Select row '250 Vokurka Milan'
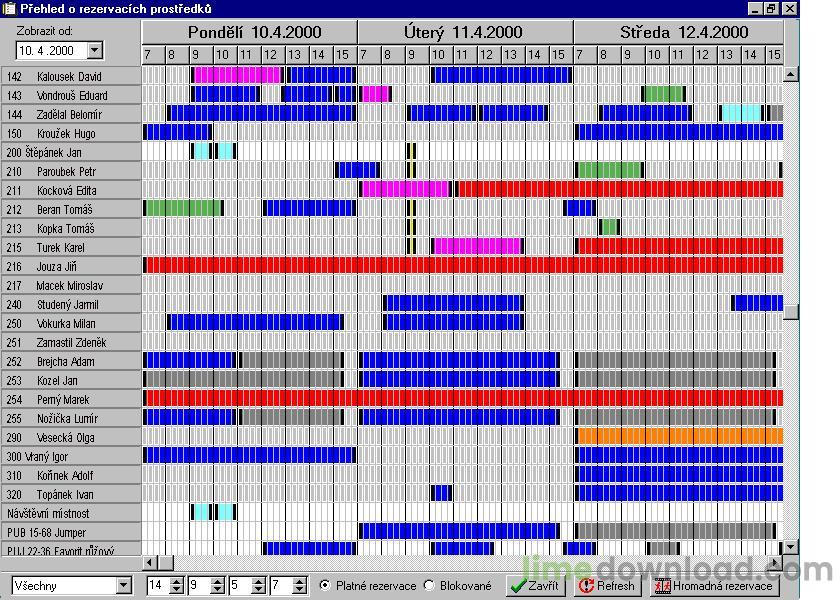Viewport: 840px width, 600px height. [x=71, y=324]
